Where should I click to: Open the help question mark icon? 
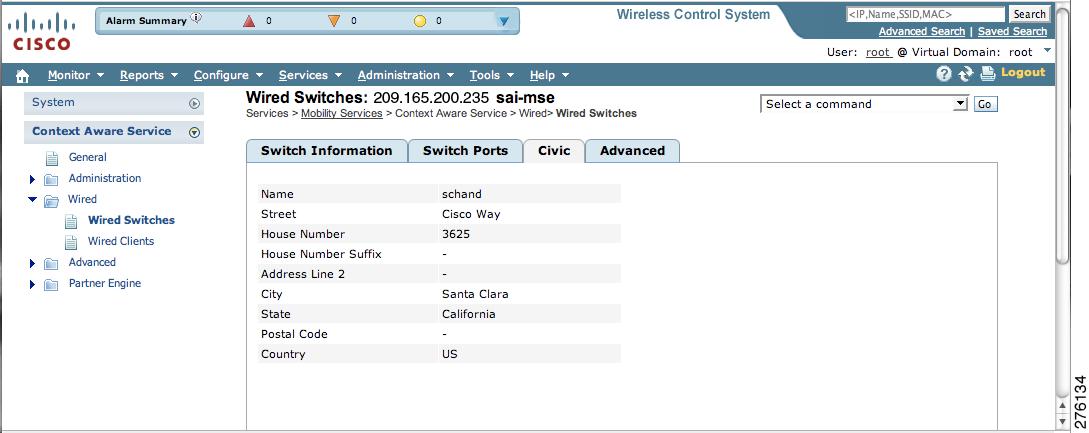point(943,74)
